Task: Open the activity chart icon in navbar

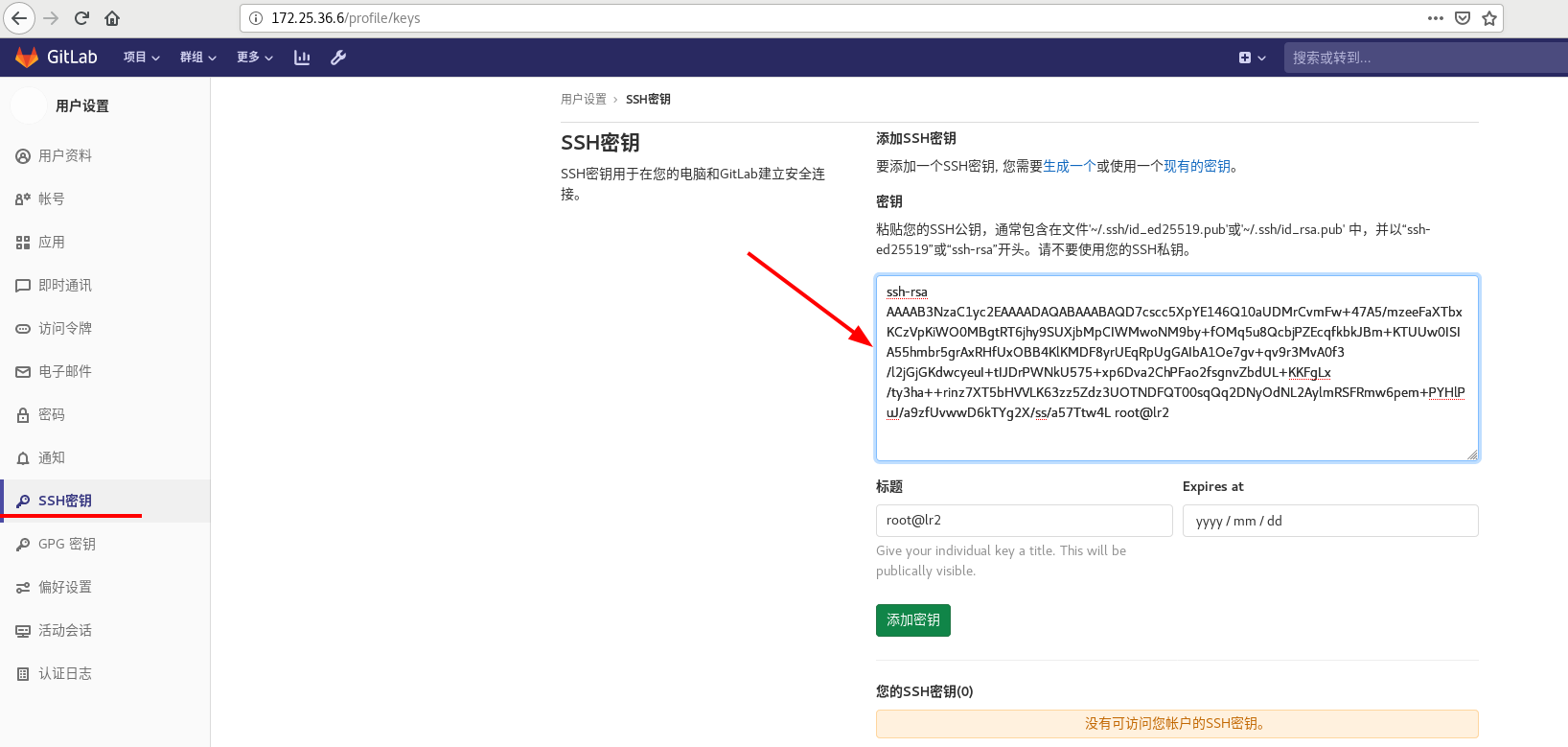Action: coord(302,58)
